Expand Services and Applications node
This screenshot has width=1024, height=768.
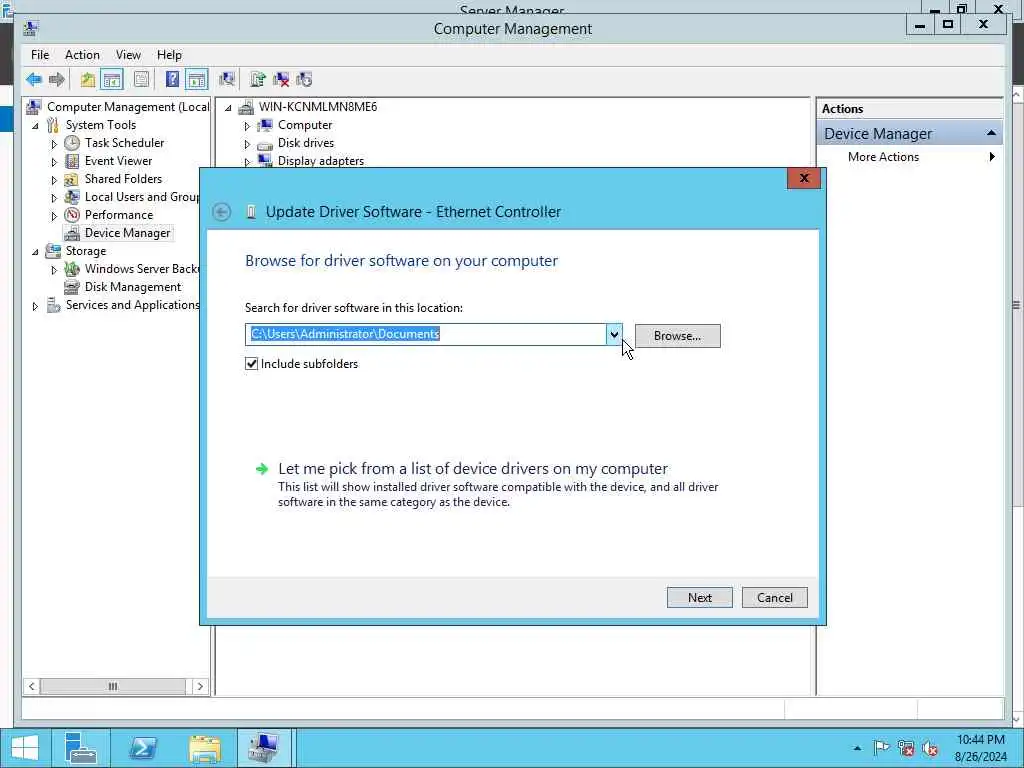click(x=35, y=306)
